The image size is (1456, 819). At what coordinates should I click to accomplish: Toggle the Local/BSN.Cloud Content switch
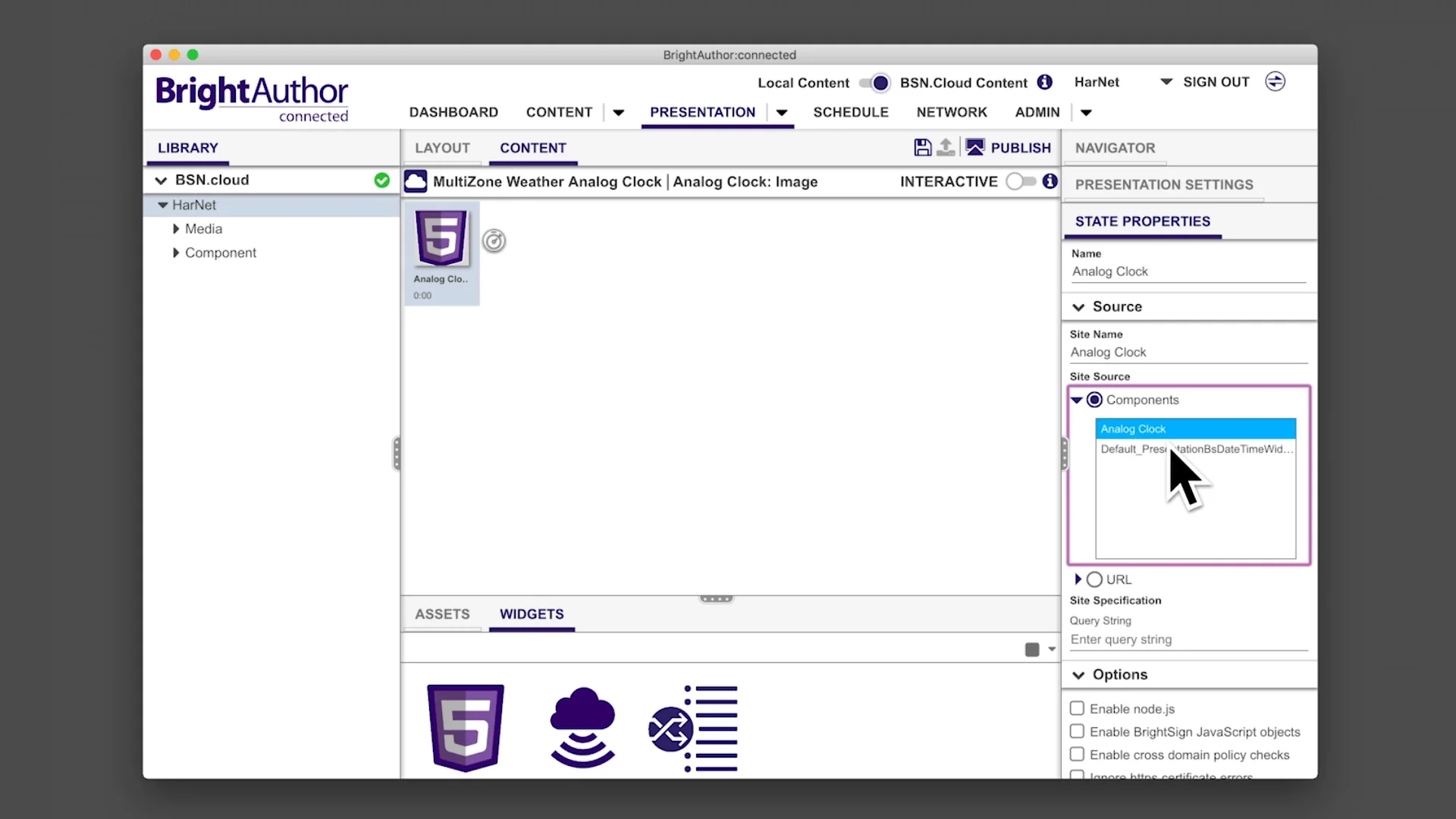(874, 83)
